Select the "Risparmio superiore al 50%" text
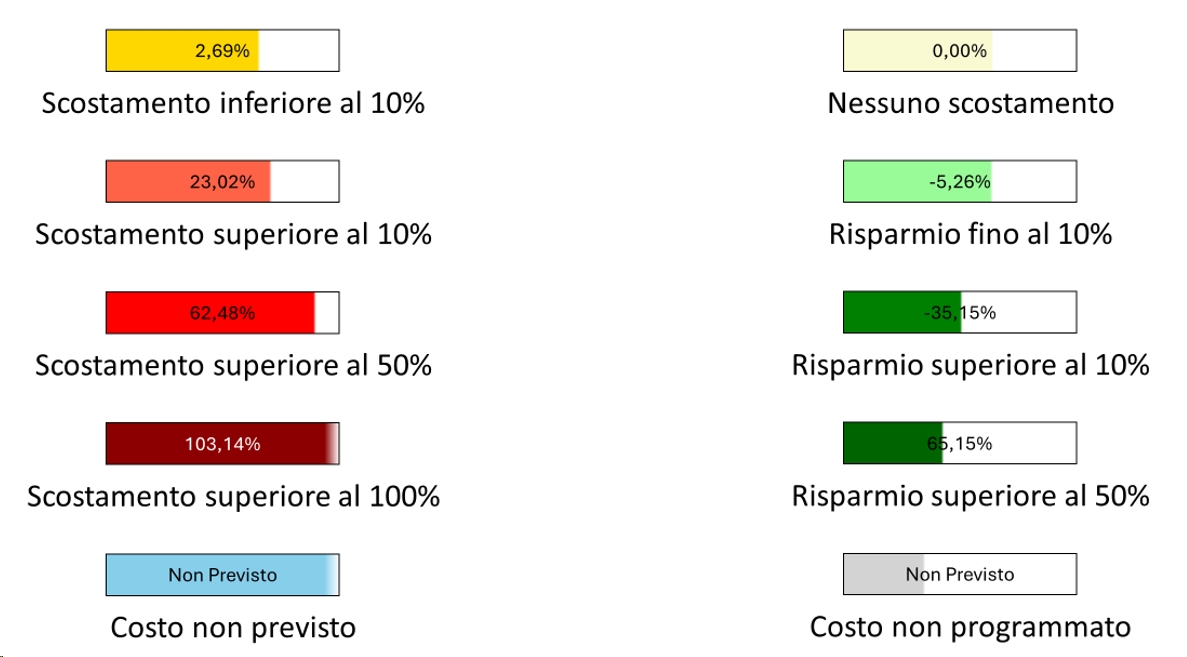 click(970, 496)
